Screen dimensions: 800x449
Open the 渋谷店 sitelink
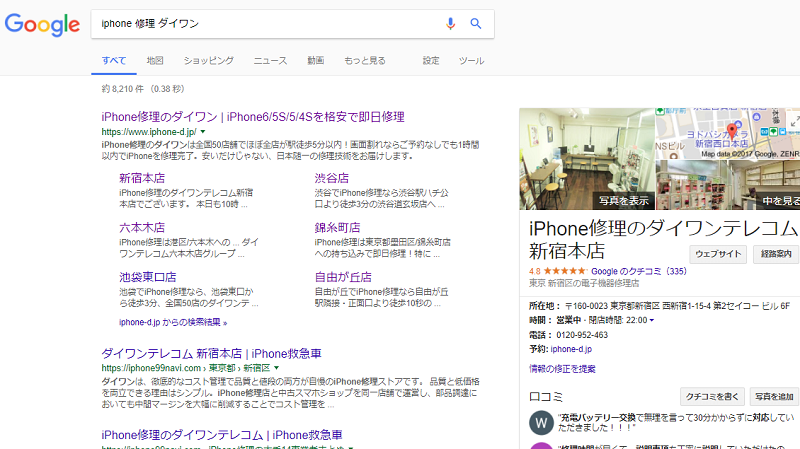(332, 178)
